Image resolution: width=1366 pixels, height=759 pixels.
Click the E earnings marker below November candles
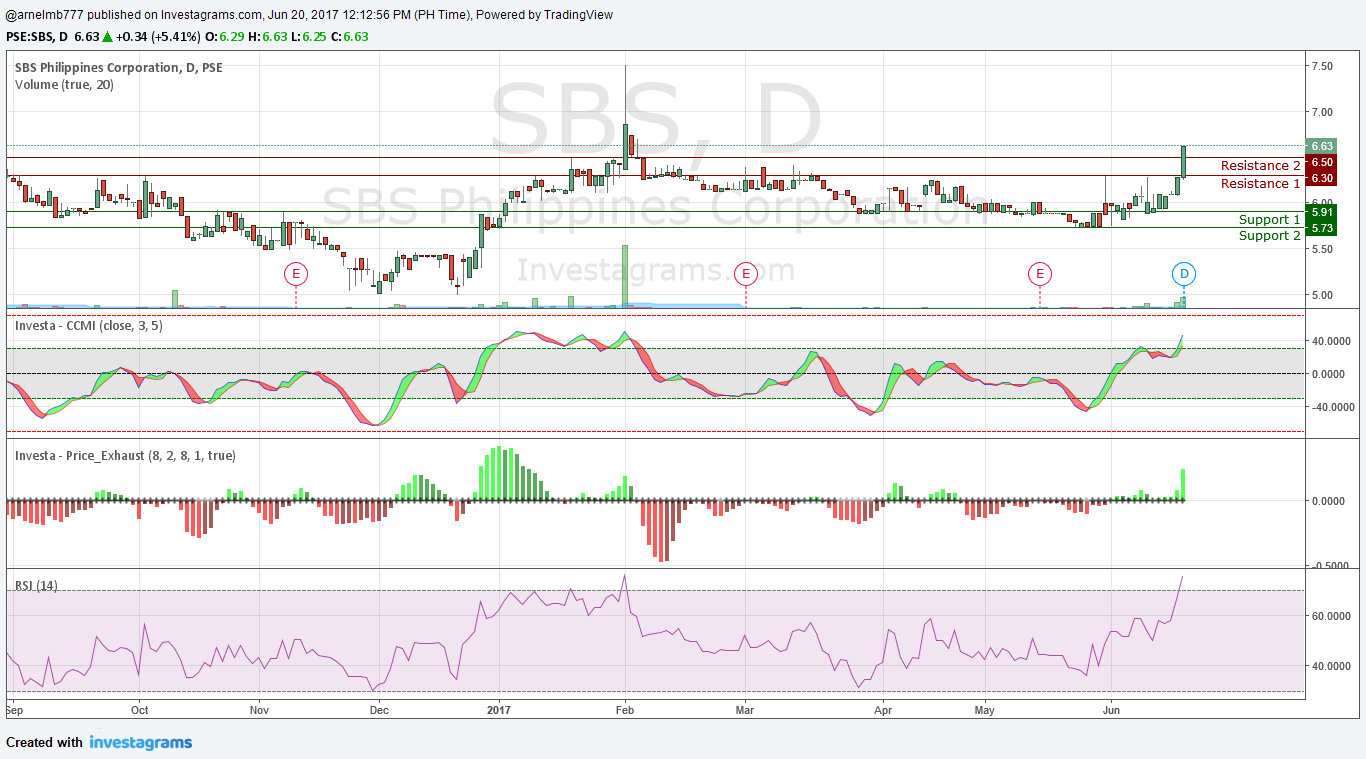(295, 273)
